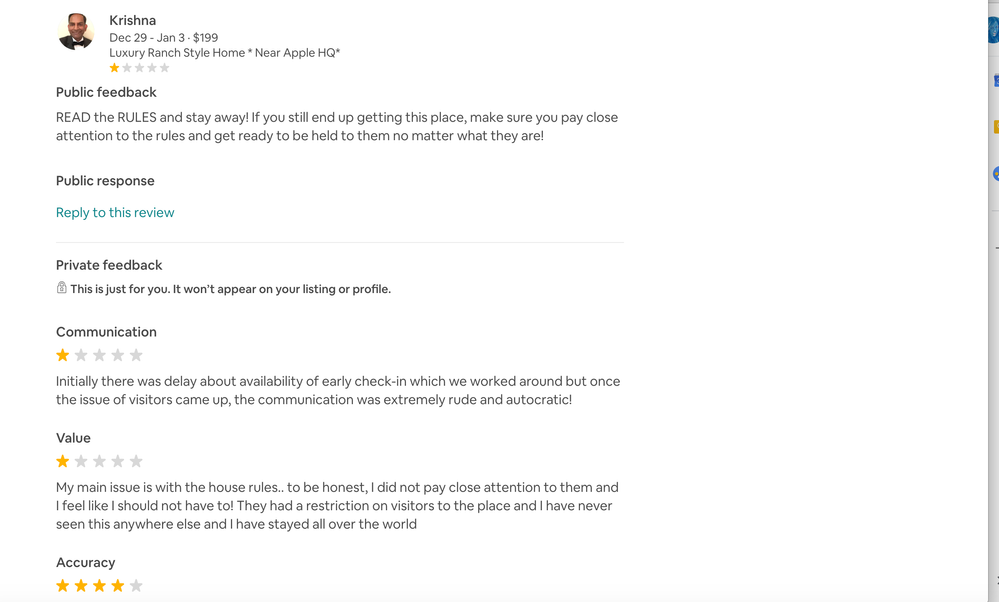Reply to this review
This screenshot has width=999, height=602.
pos(115,212)
